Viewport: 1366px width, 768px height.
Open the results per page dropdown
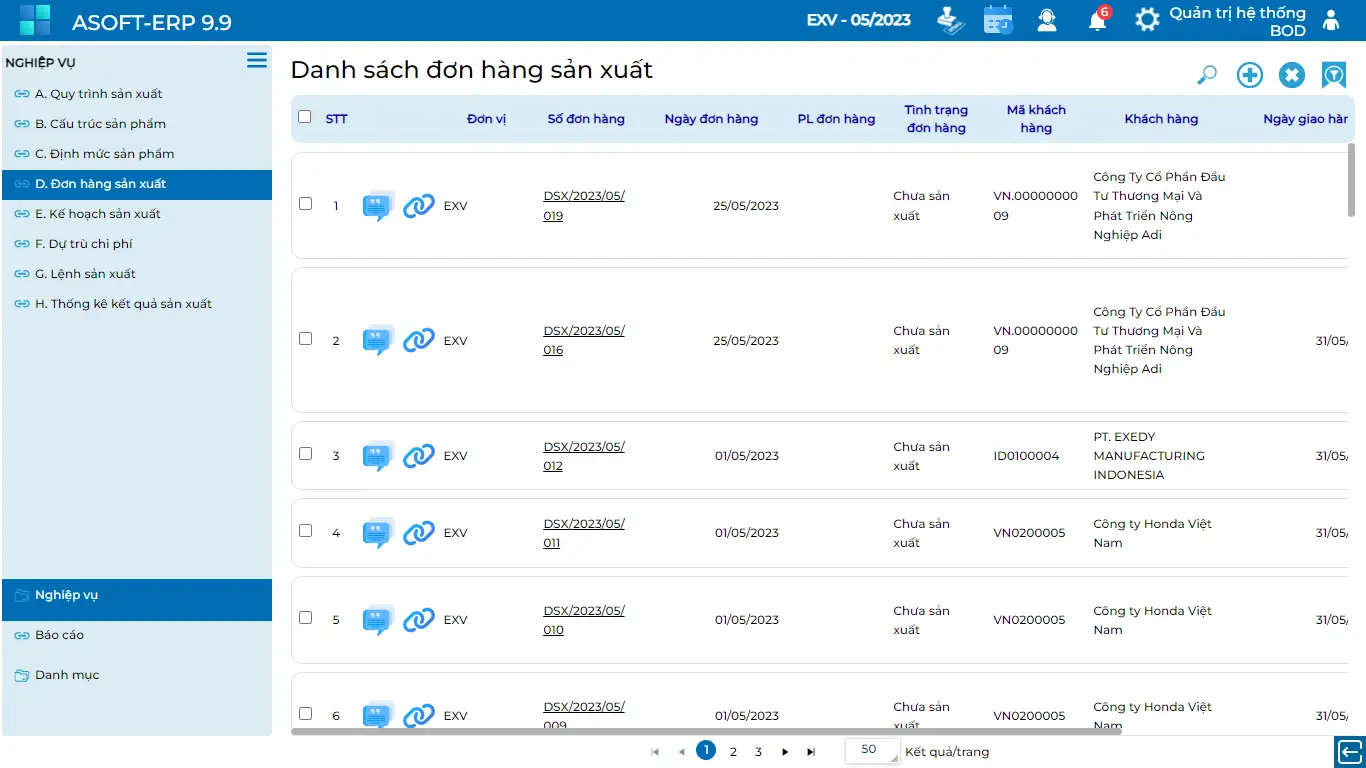872,751
